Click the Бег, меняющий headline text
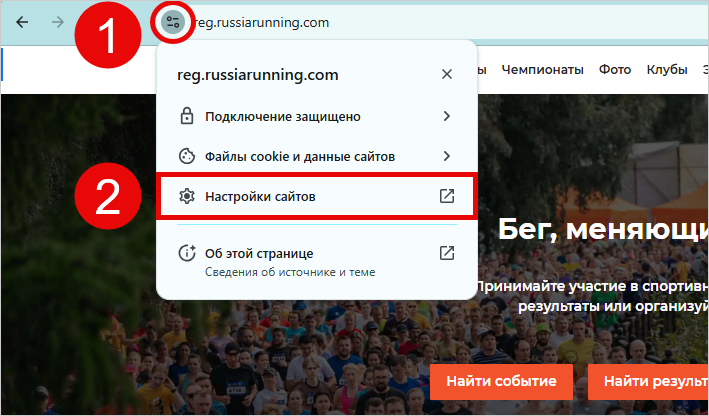Screen dimensions: 709x416 (x=603, y=230)
